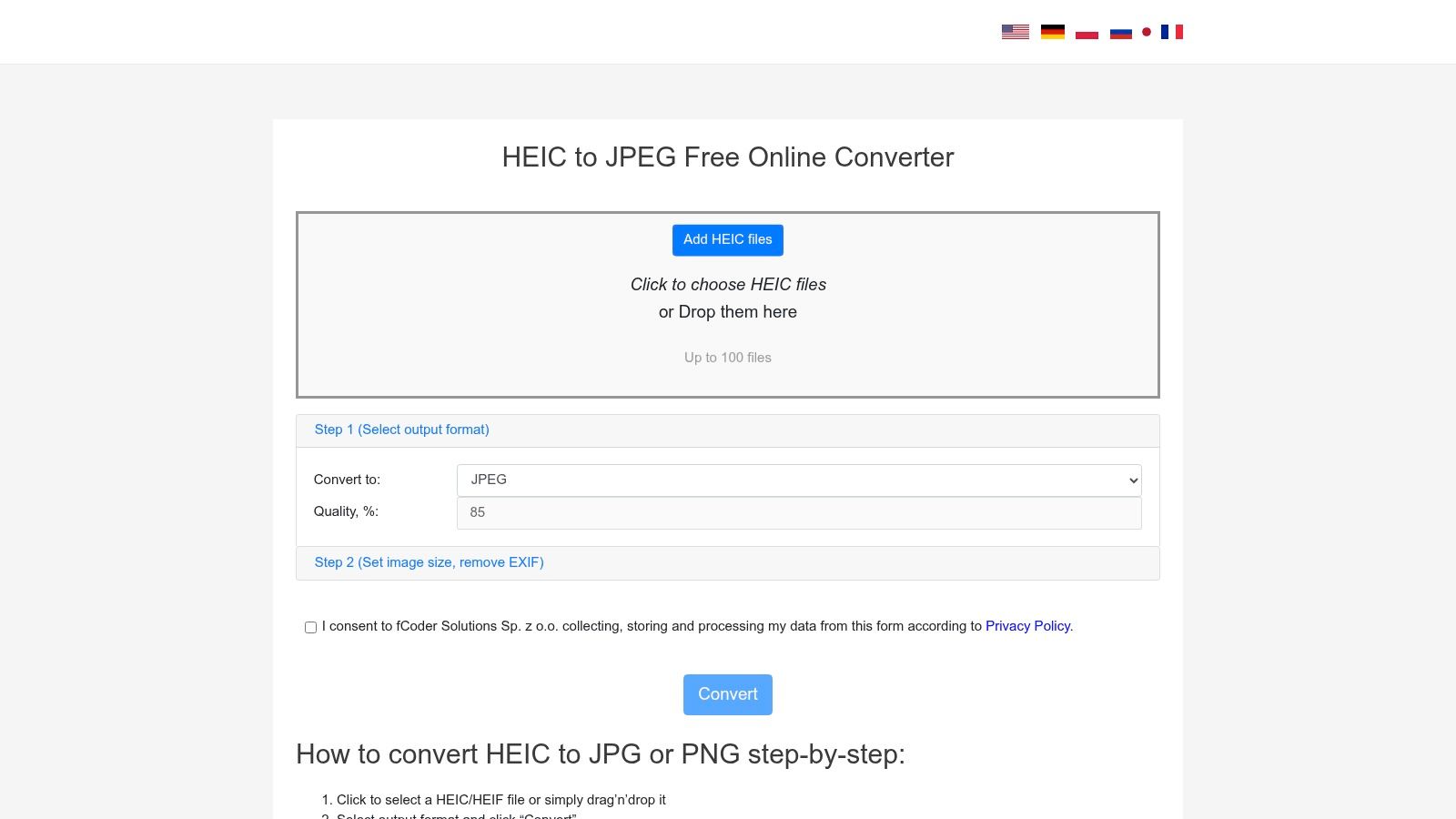Pick the Japanese flag language option
This screenshot has width=1456, height=819.
point(1147,32)
